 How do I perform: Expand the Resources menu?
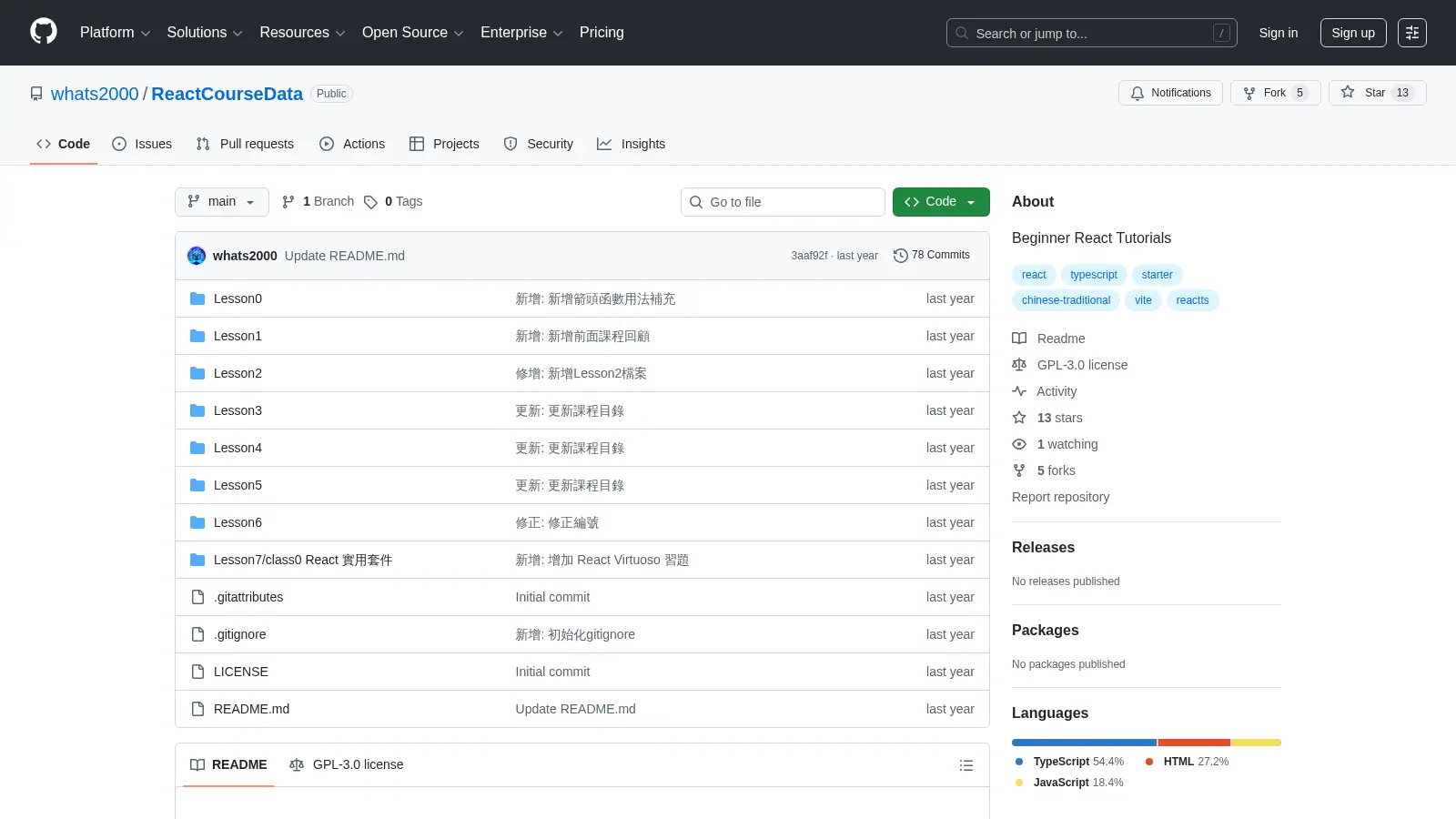pos(302,33)
